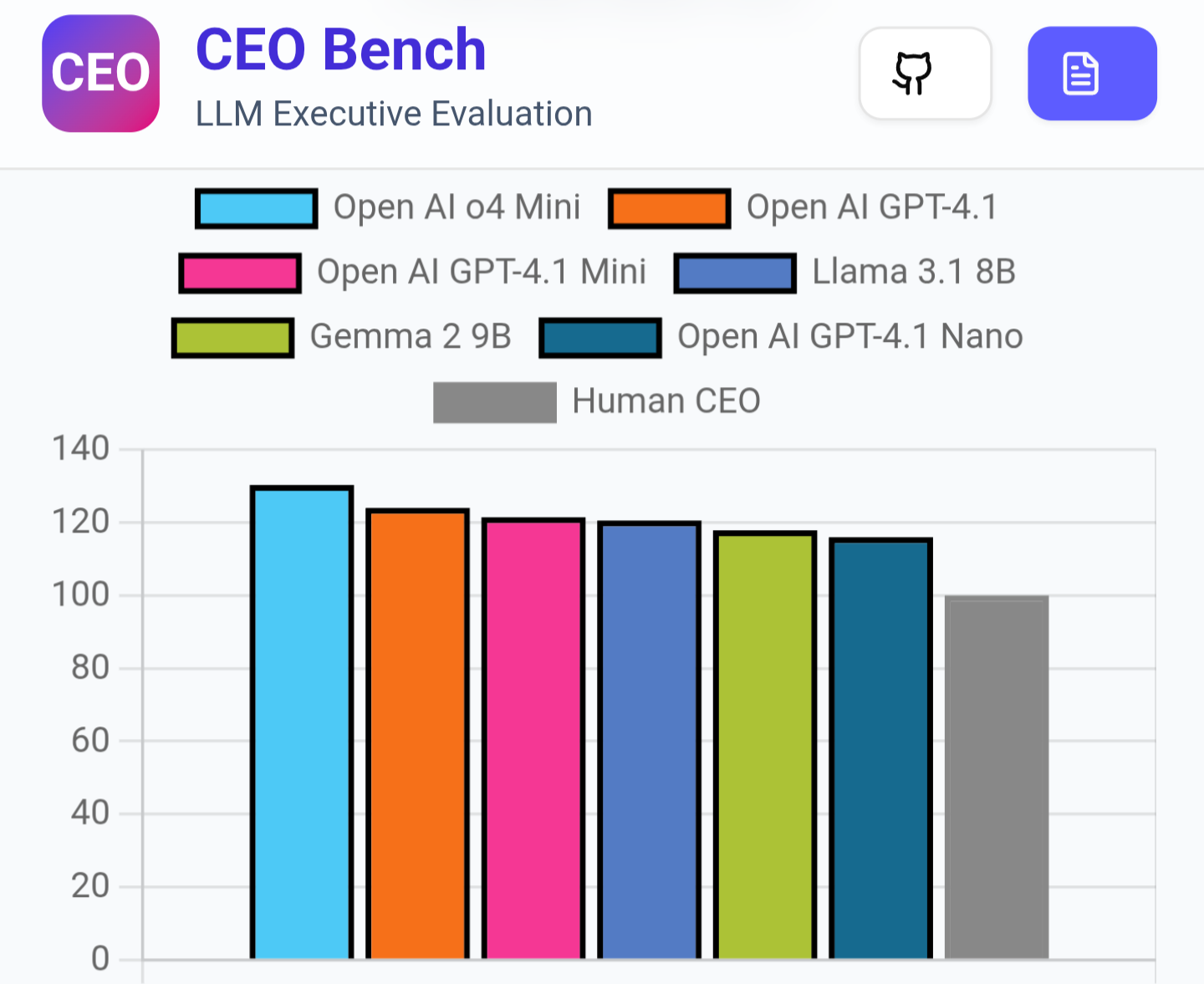This screenshot has height=984, width=1204.
Task: Click the document/paper icon button
Action: (x=1092, y=74)
